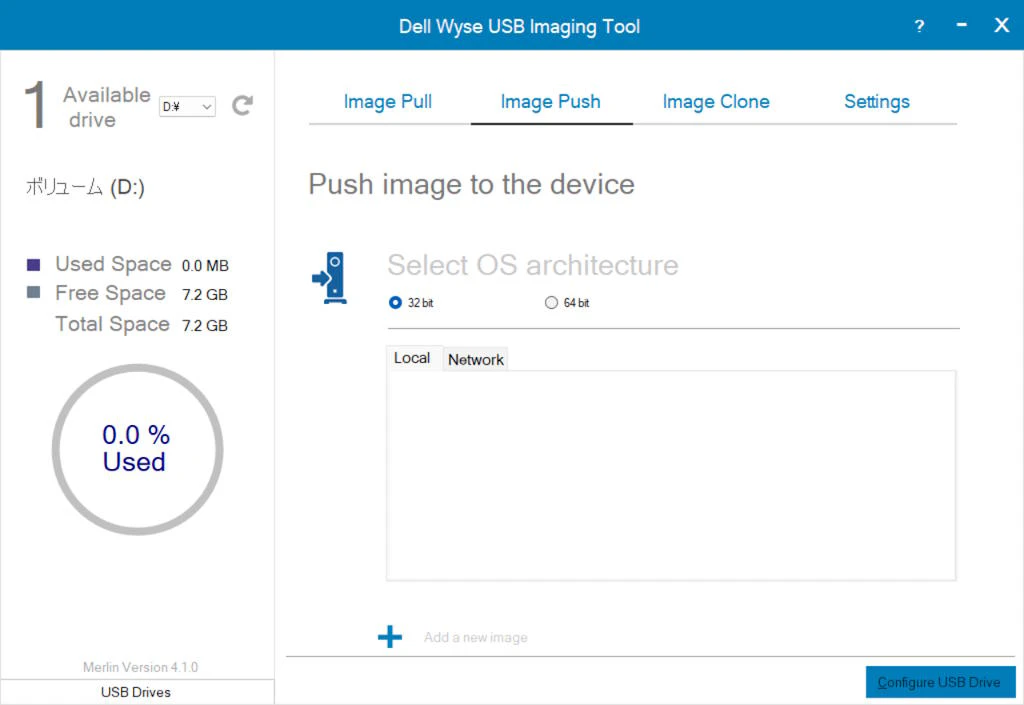Image resolution: width=1024 pixels, height=705 pixels.
Task: Click the USB Drives panel button
Action: (136, 692)
